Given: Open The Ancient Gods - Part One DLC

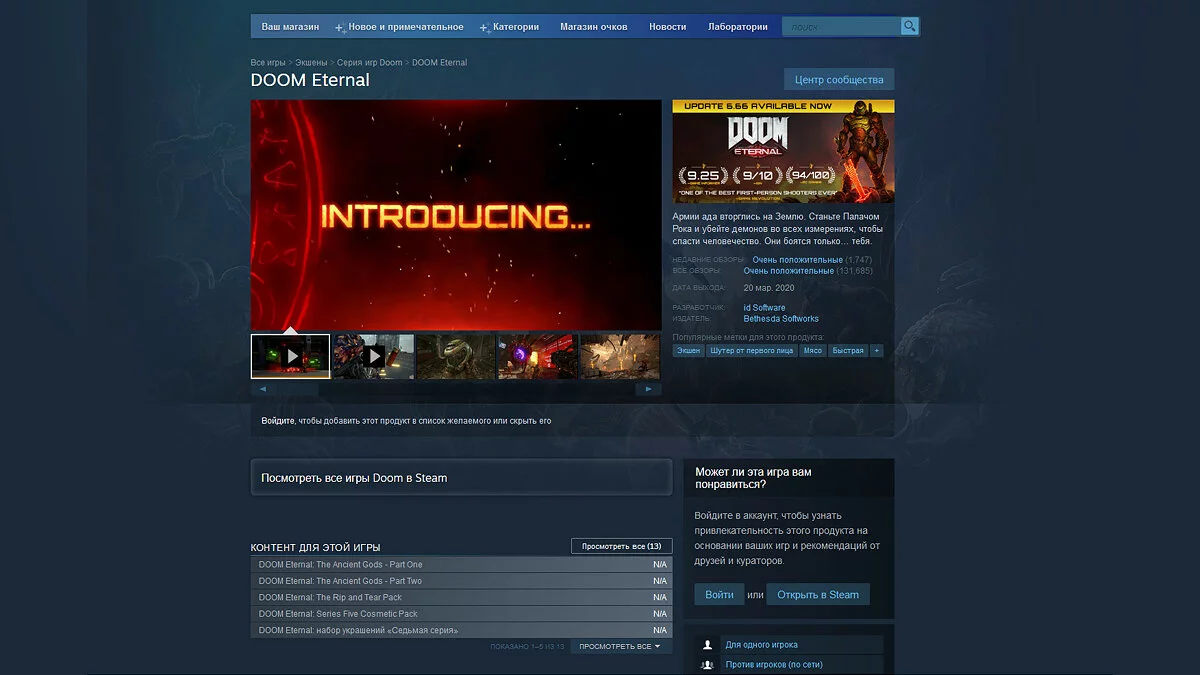Looking at the screenshot, I should [x=461, y=565].
